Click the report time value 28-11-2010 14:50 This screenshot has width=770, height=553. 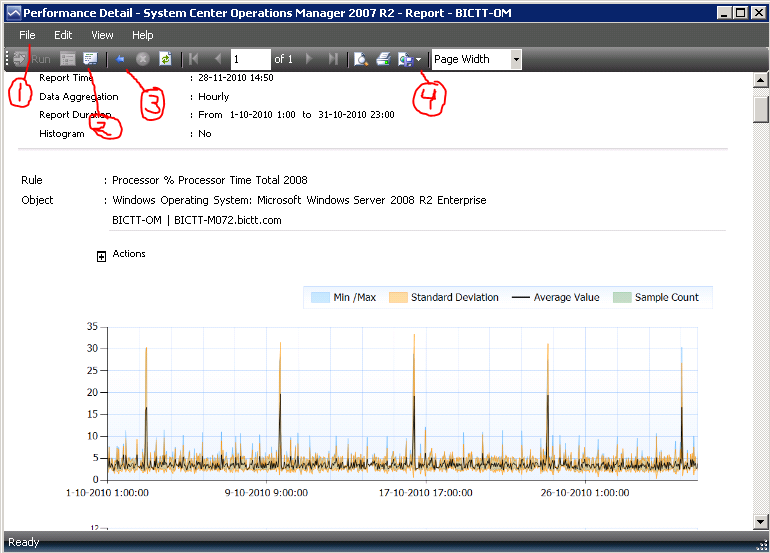(x=236, y=78)
